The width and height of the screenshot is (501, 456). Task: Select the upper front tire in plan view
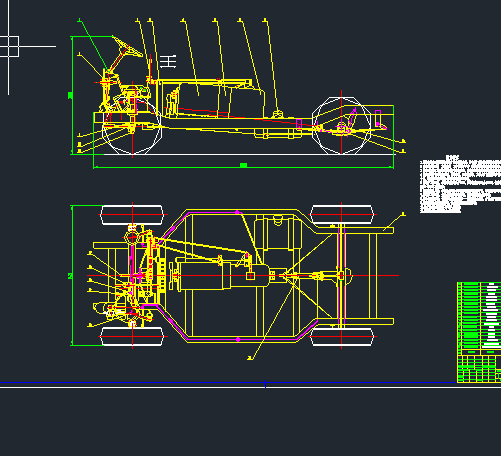pyautogui.click(x=132, y=215)
